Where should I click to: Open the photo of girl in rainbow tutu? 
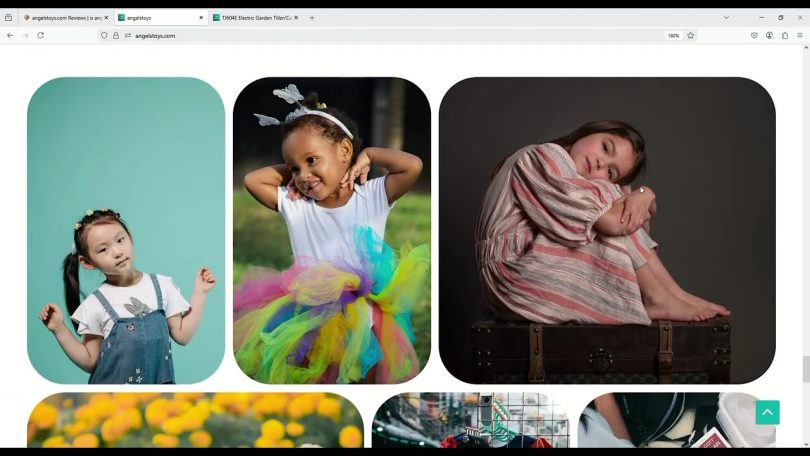coord(332,230)
